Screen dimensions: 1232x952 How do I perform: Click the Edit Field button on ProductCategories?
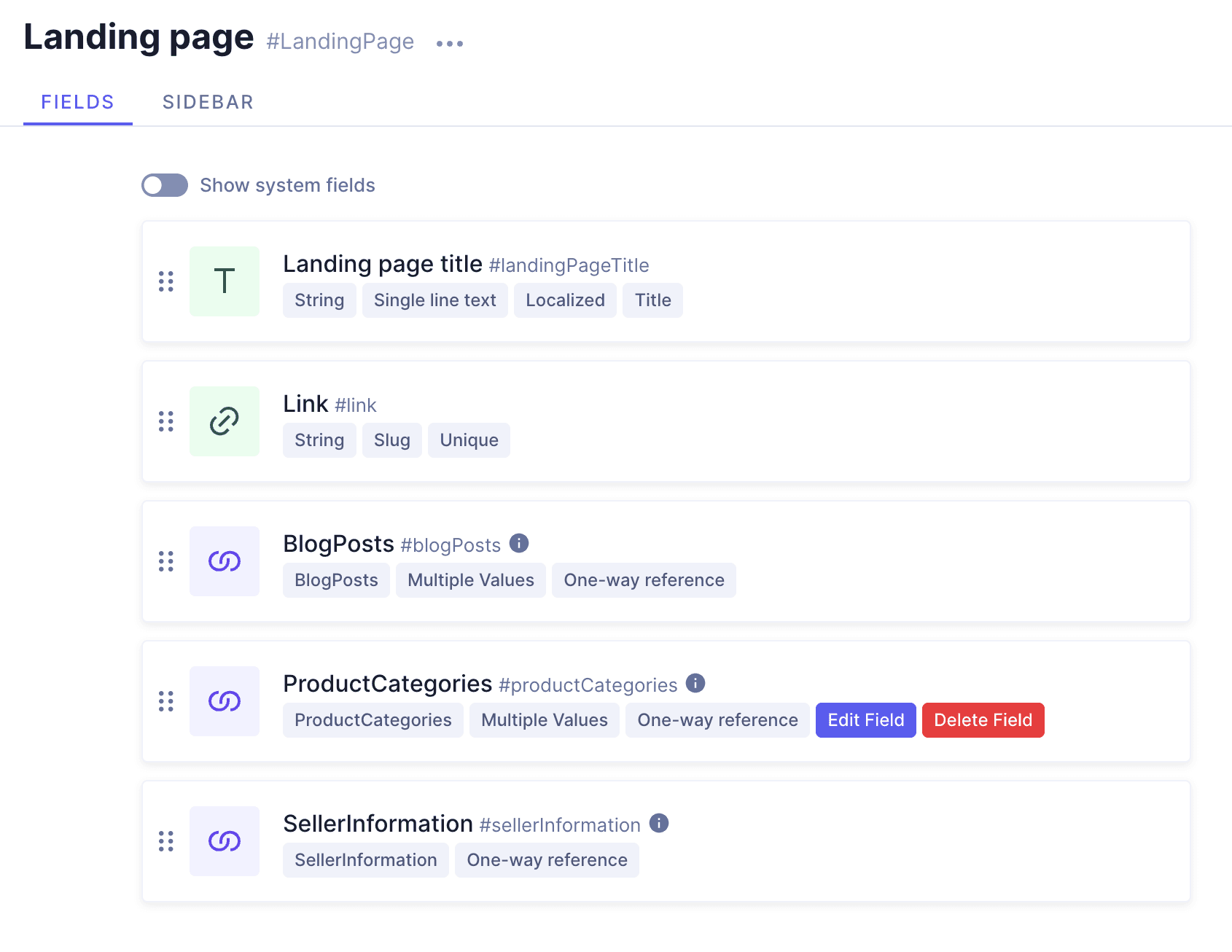(865, 719)
